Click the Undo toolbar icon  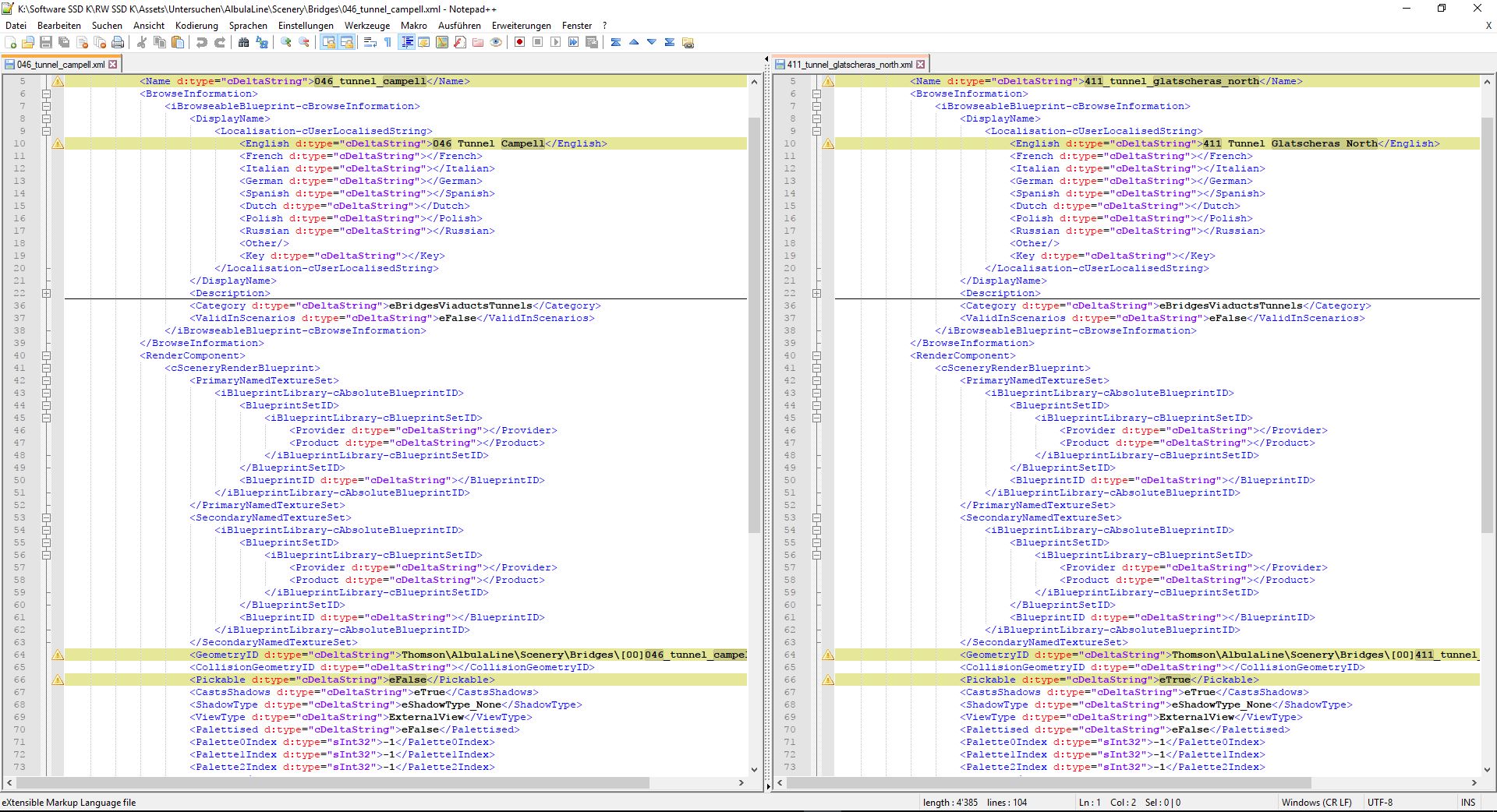point(202,43)
